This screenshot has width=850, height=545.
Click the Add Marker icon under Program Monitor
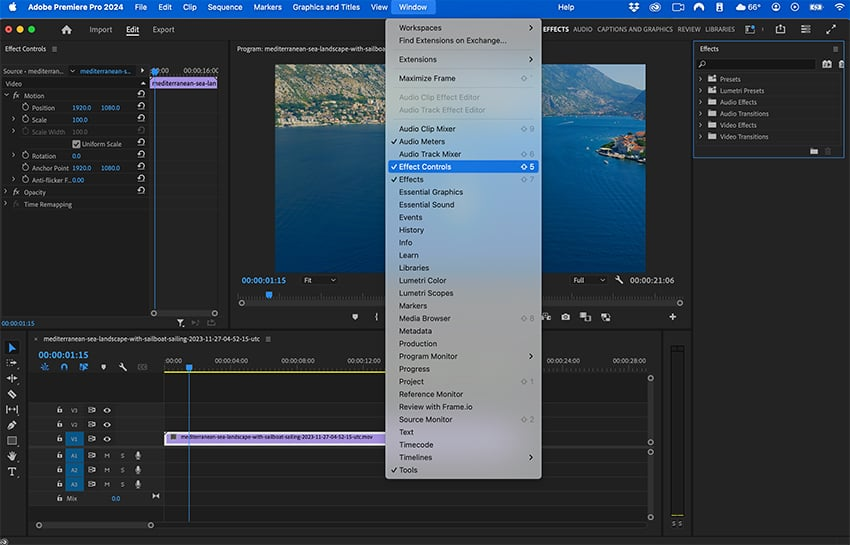click(x=355, y=317)
